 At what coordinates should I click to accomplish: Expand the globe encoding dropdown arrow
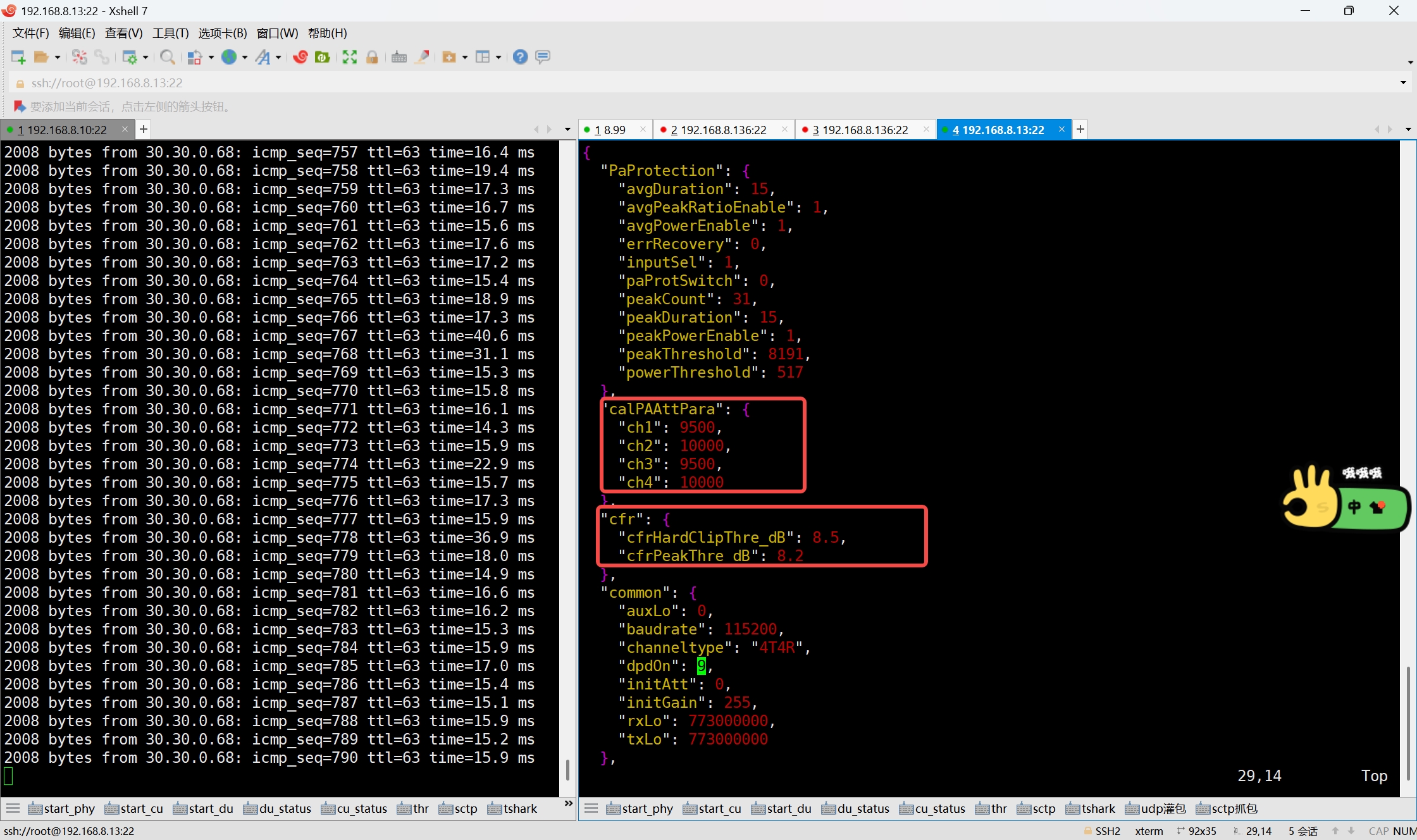245,58
